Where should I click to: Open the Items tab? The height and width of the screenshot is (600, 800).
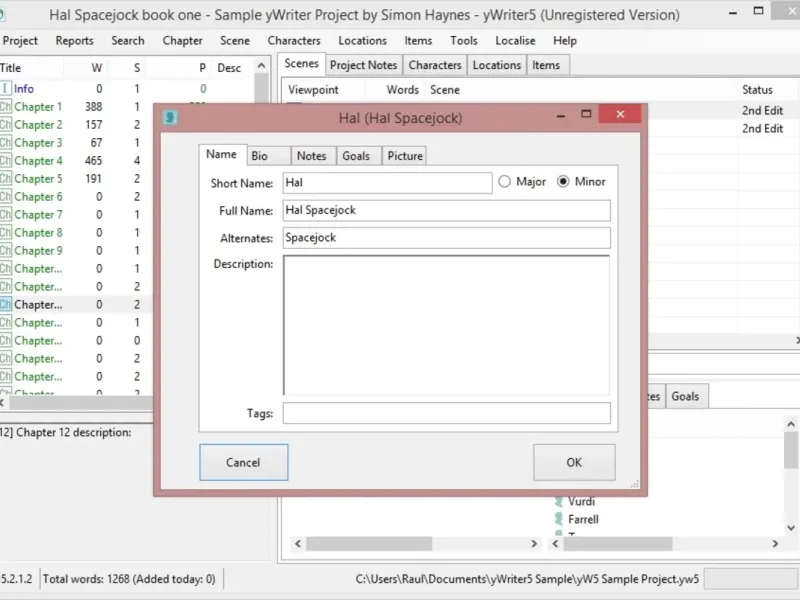546,65
